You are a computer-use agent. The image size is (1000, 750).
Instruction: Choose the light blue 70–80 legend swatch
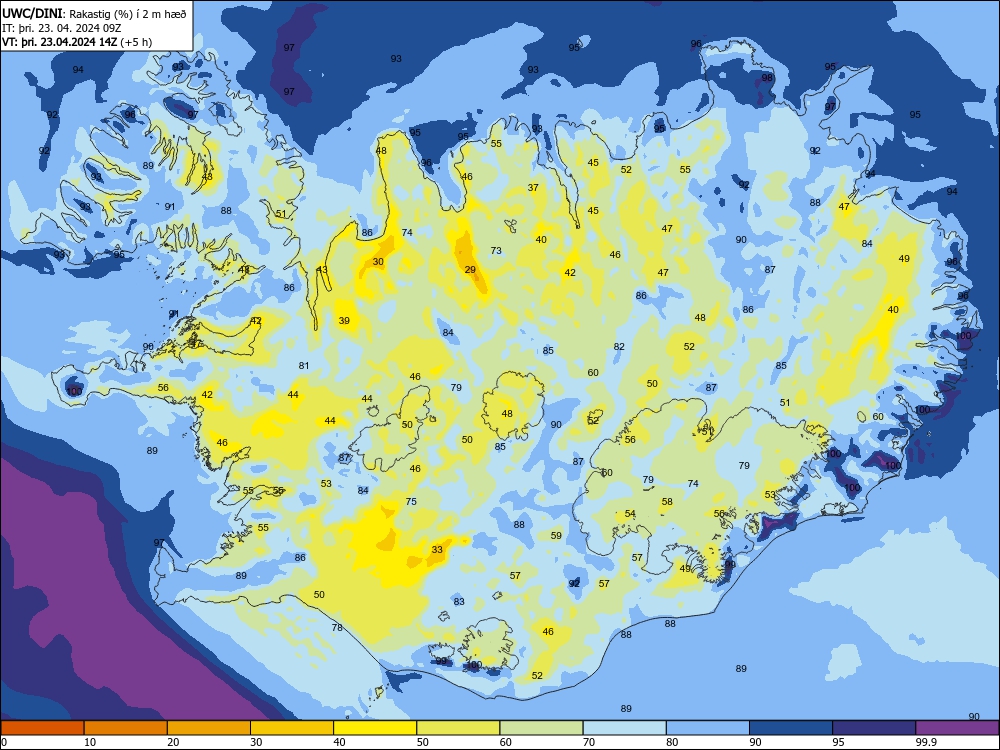coord(625,728)
